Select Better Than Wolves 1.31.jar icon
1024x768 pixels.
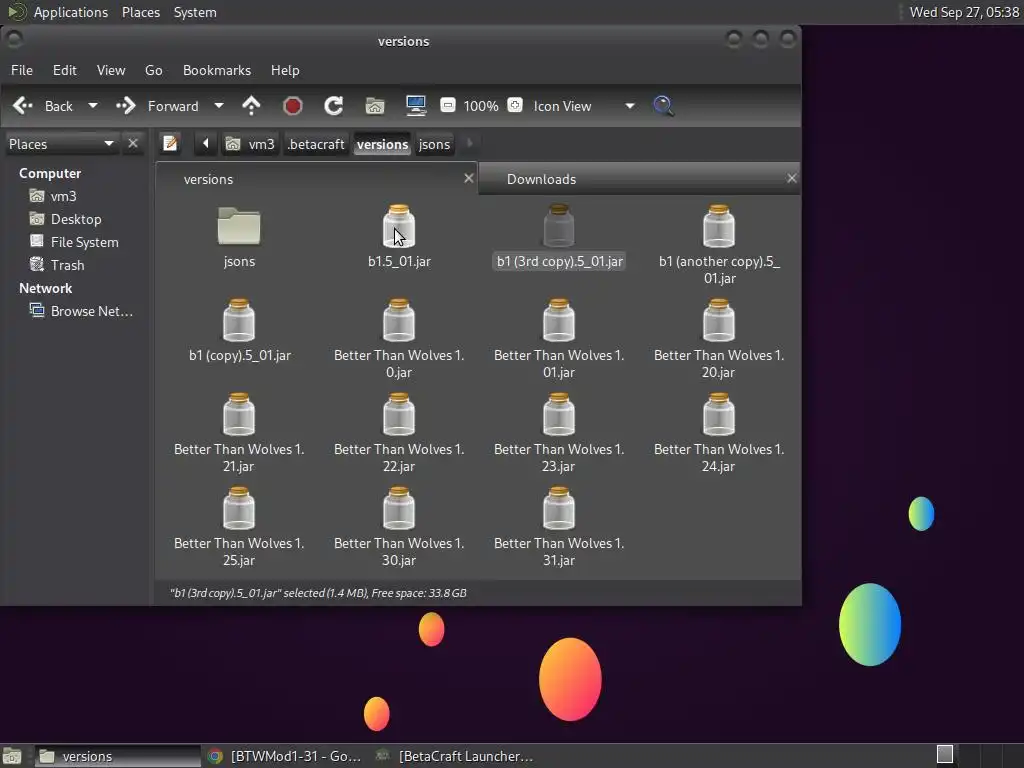[x=559, y=508]
